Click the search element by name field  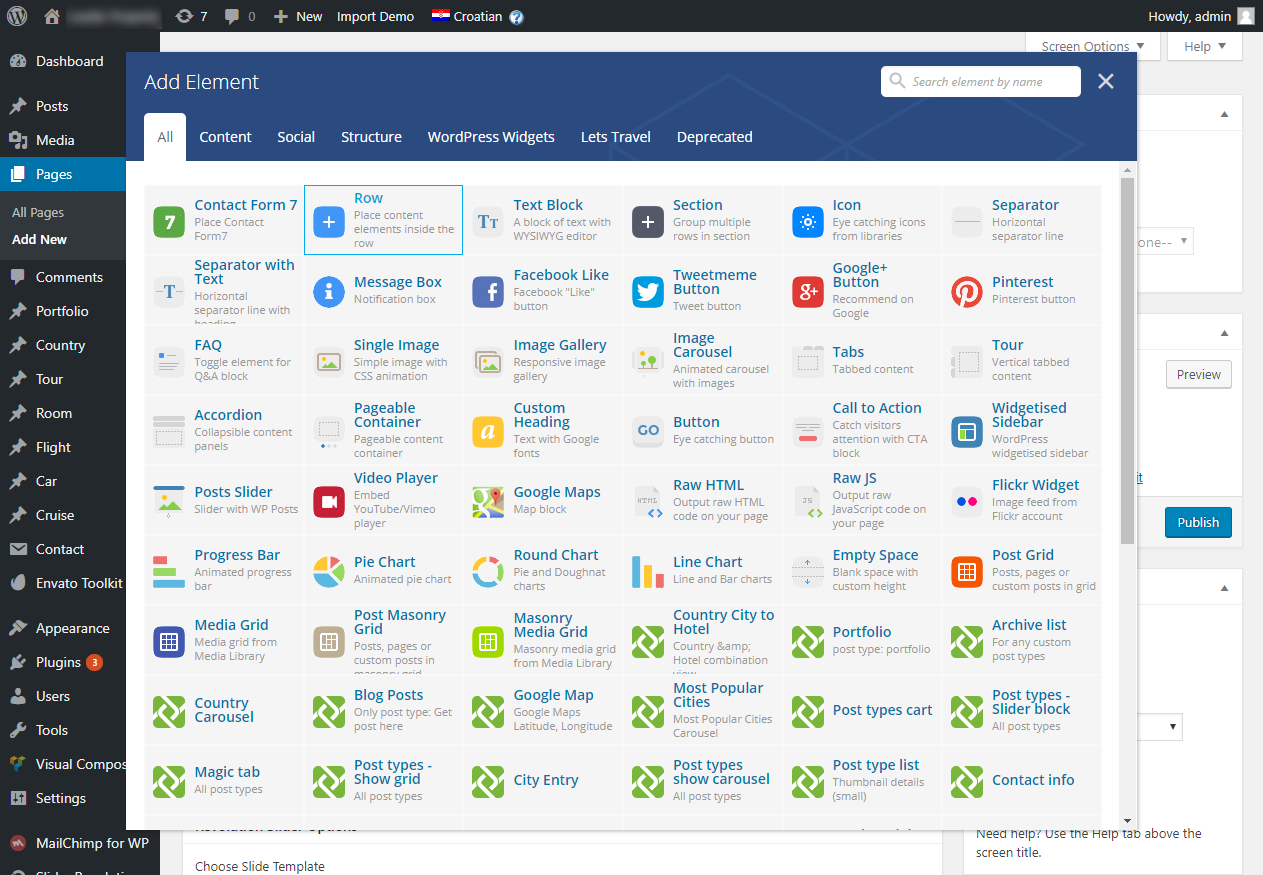pos(990,82)
